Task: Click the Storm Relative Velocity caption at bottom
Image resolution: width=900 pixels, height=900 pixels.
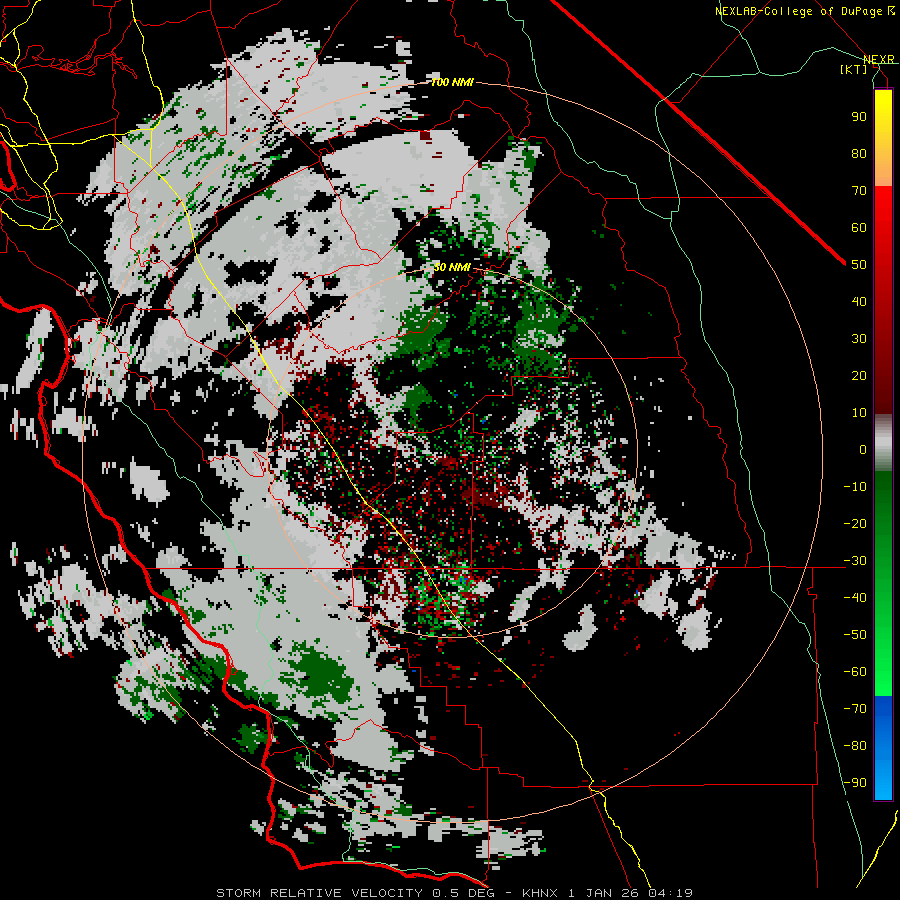Action: 454,893
